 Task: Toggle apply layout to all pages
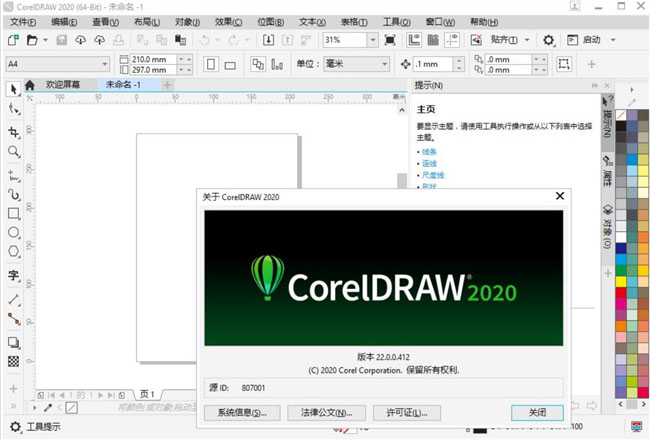(258, 64)
